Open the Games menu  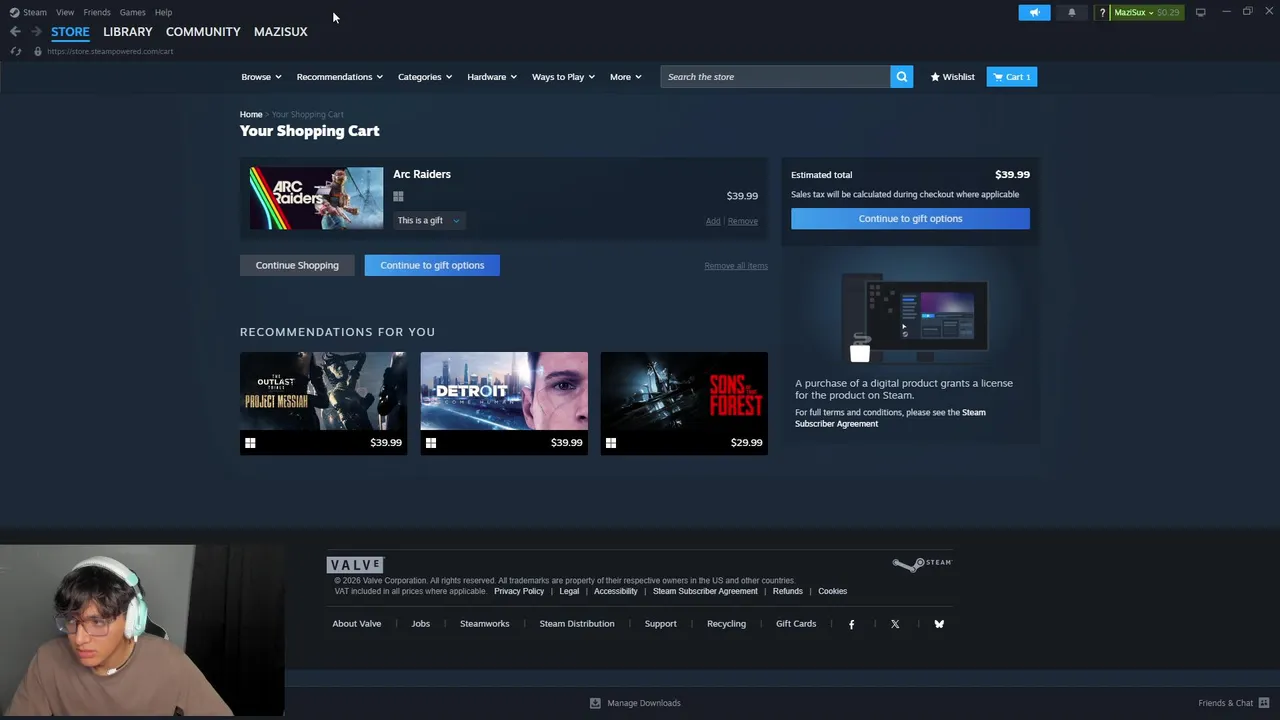click(x=132, y=12)
